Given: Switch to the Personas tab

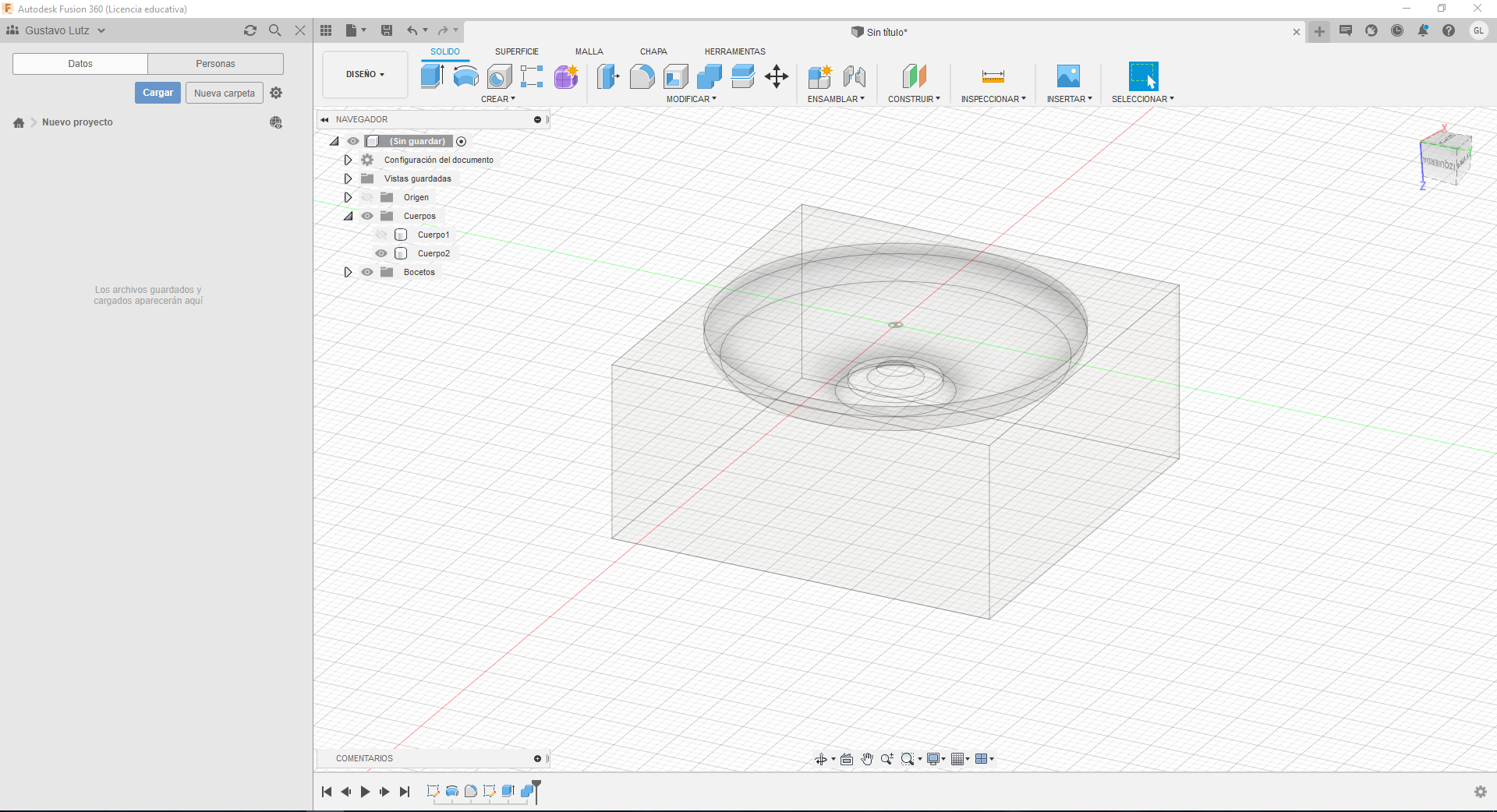Looking at the screenshot, I should (x=216, y=64).
